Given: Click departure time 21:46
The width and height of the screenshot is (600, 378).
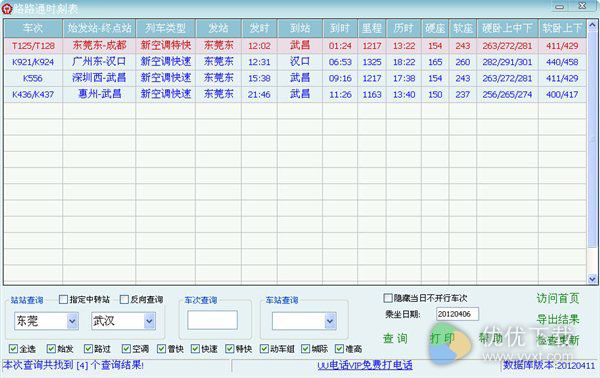Looking at the screenshot, I should tap(259, 94).
